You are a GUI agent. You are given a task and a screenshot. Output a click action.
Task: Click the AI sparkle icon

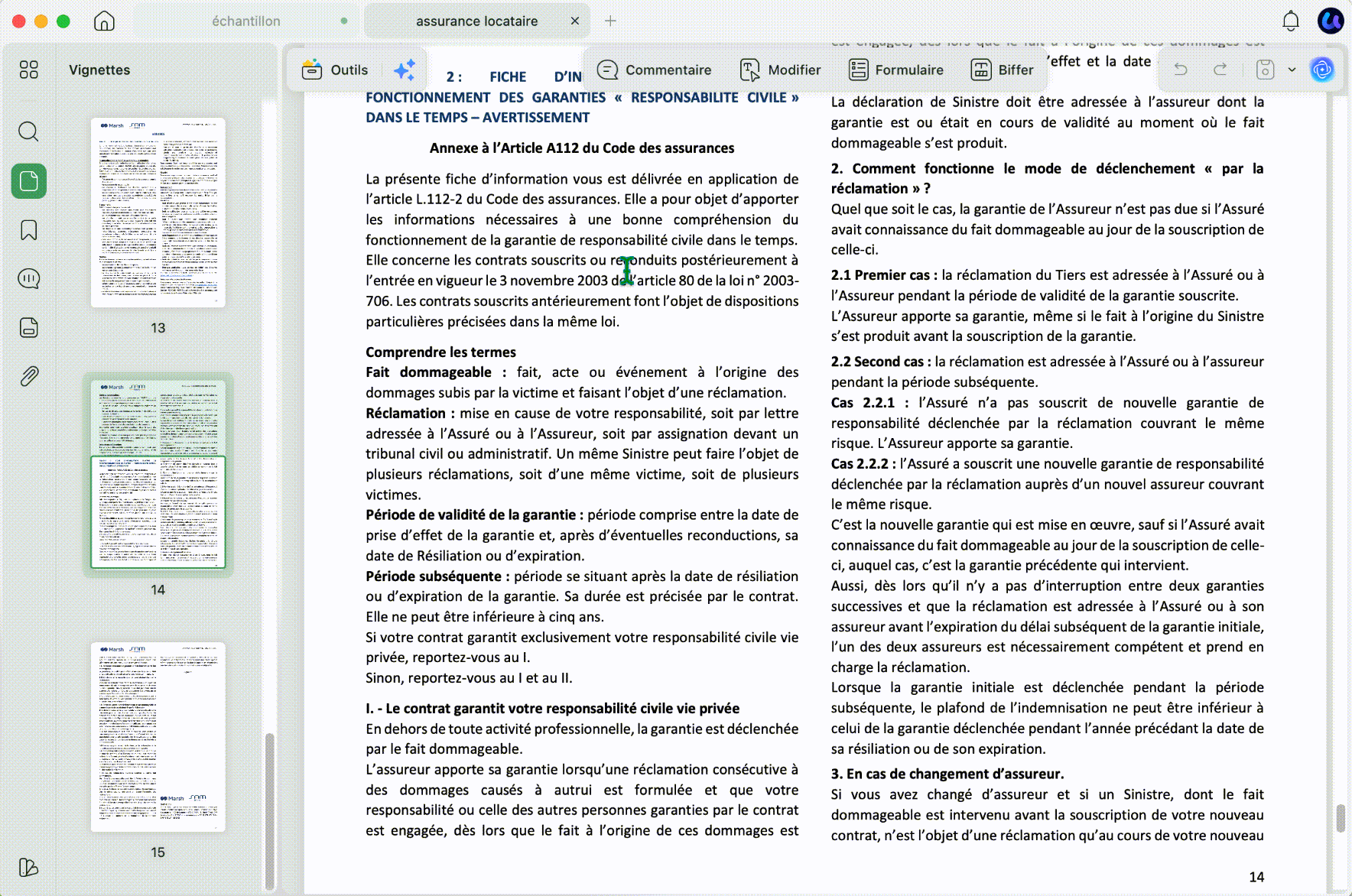point(405,70)
